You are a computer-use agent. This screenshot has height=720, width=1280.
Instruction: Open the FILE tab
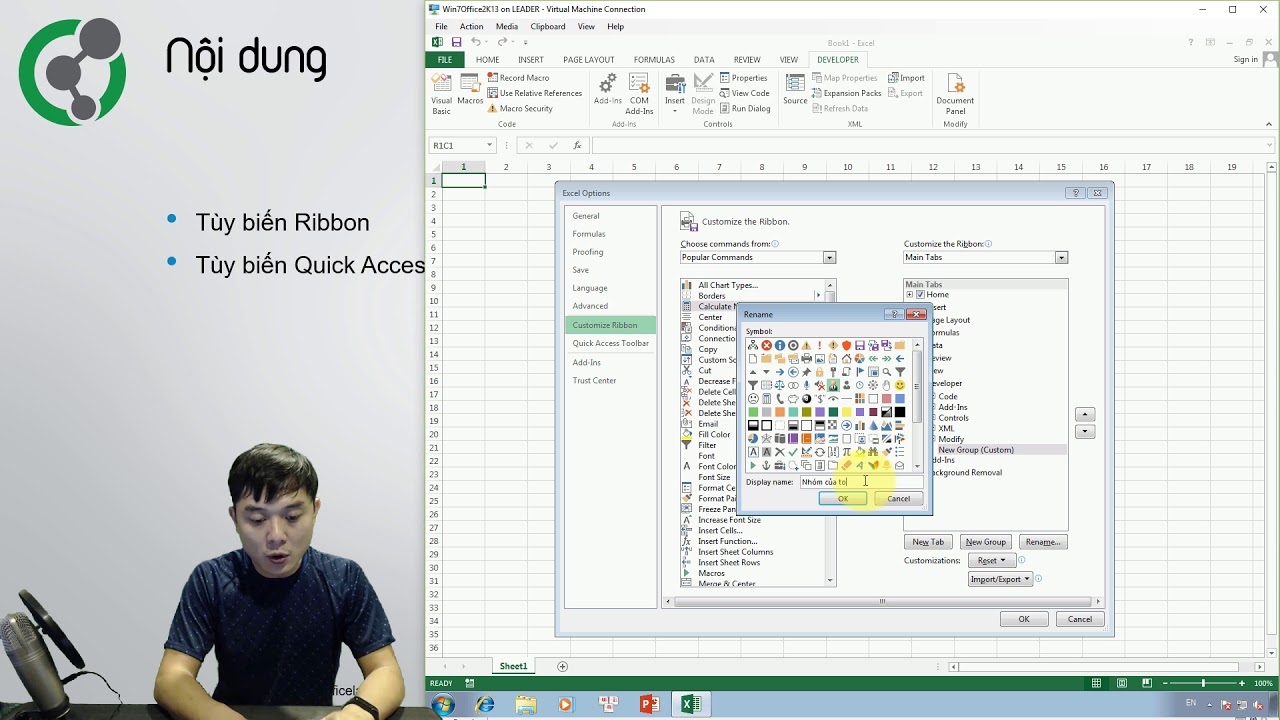444,59
